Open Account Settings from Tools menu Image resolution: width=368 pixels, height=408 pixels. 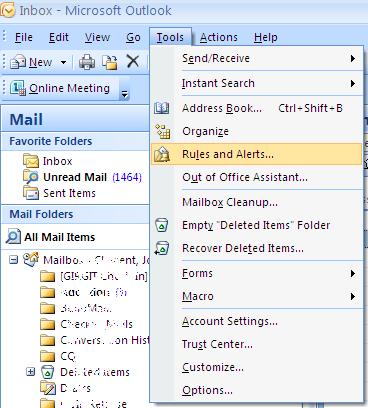256,321
